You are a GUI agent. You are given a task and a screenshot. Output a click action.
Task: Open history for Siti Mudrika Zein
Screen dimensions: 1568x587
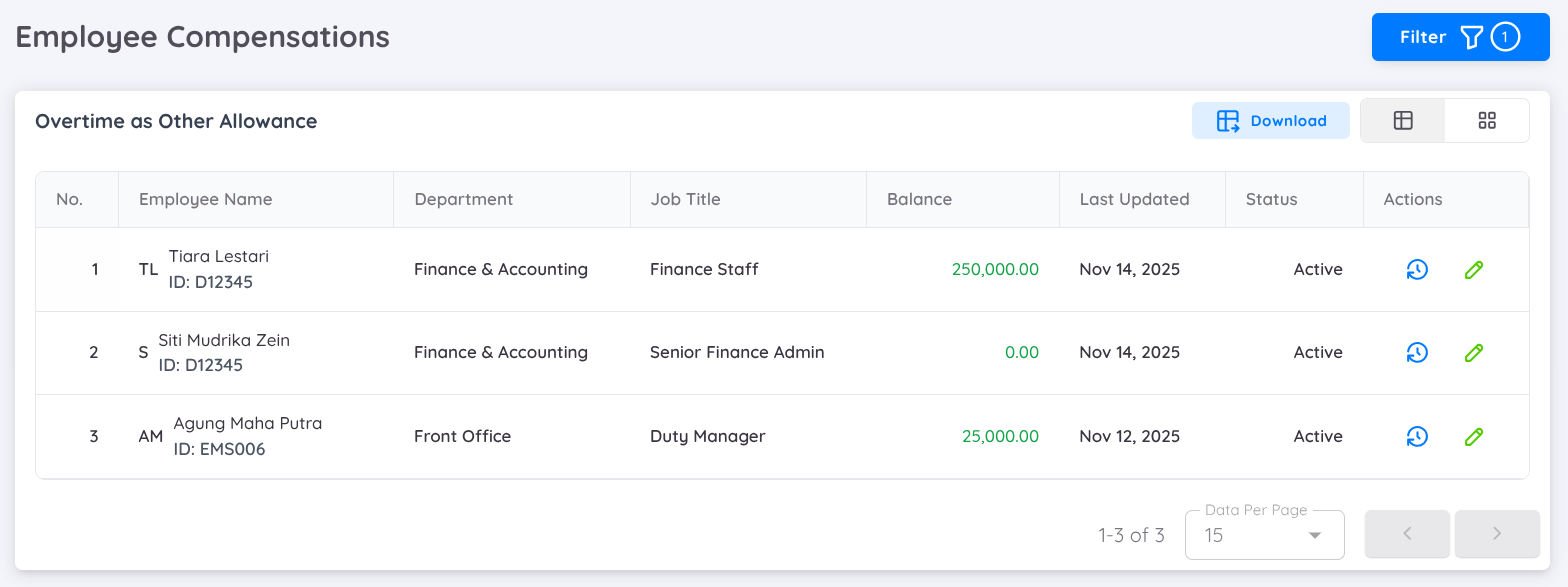pos(1416,352)
